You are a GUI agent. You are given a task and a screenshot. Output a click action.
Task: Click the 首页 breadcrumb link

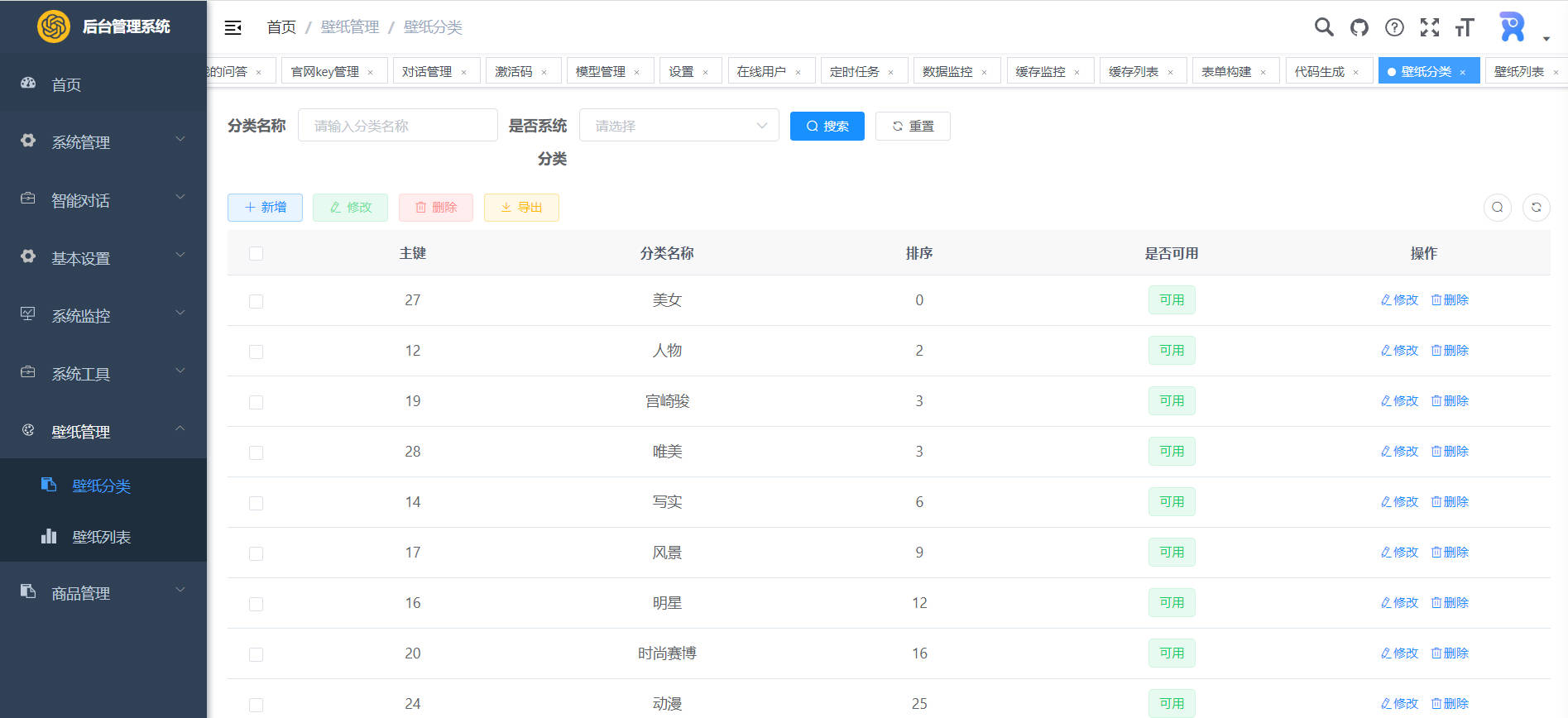[281, 27]
